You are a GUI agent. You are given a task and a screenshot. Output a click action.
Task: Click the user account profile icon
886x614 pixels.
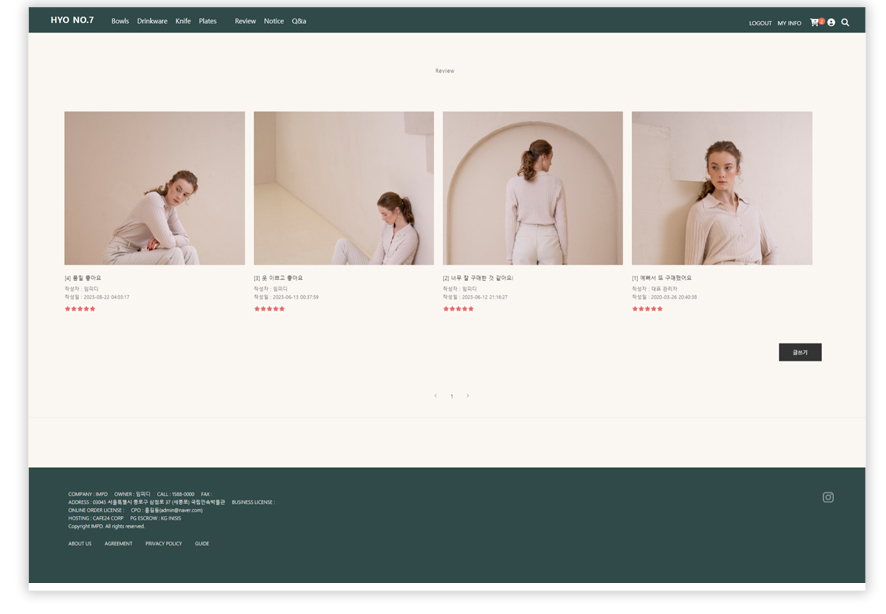click(x=831, y=23)
